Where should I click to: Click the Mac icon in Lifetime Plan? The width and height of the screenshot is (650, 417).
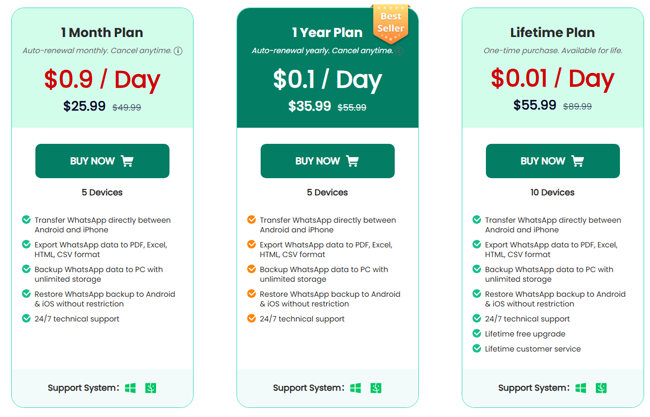pyautogui.click(x=601, y=388)
